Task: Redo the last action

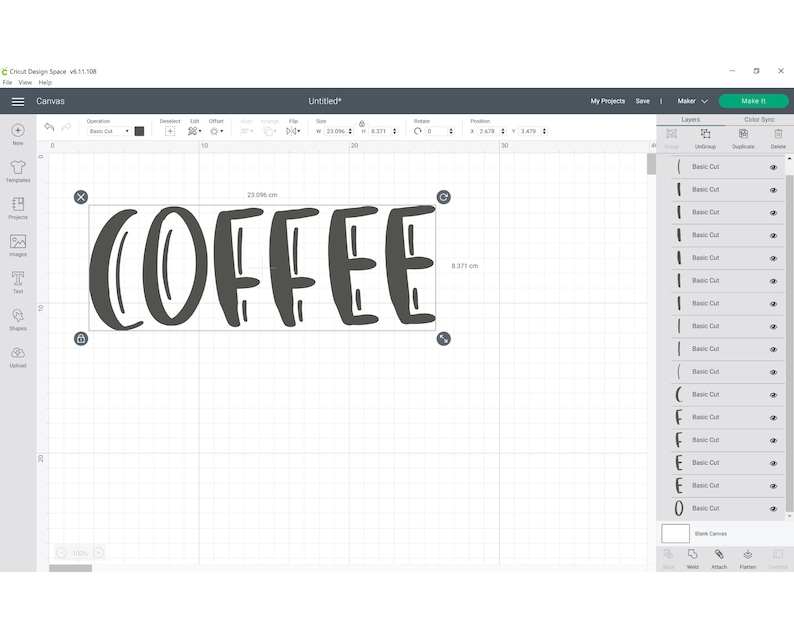Action: (x=66, y=127)
